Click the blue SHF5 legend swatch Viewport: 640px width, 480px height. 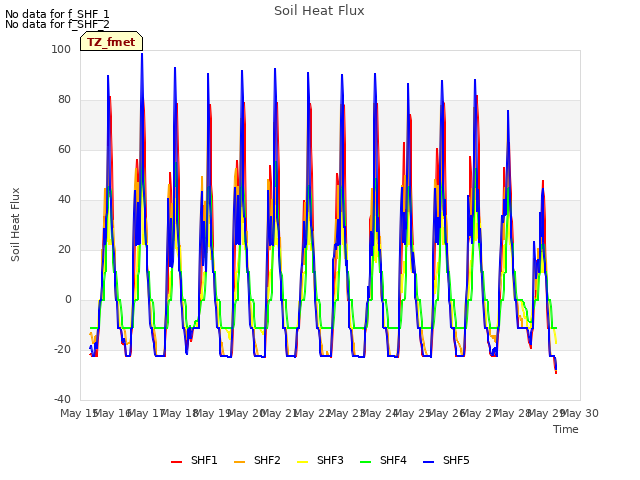pos(429,462)
